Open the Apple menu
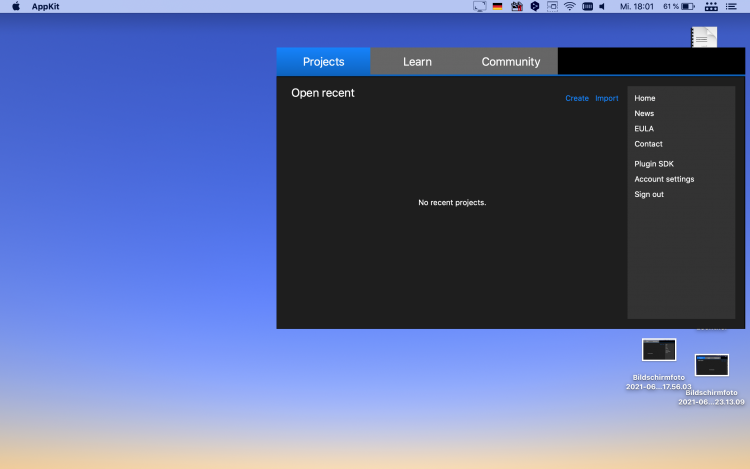 click(x=16, y=6)
